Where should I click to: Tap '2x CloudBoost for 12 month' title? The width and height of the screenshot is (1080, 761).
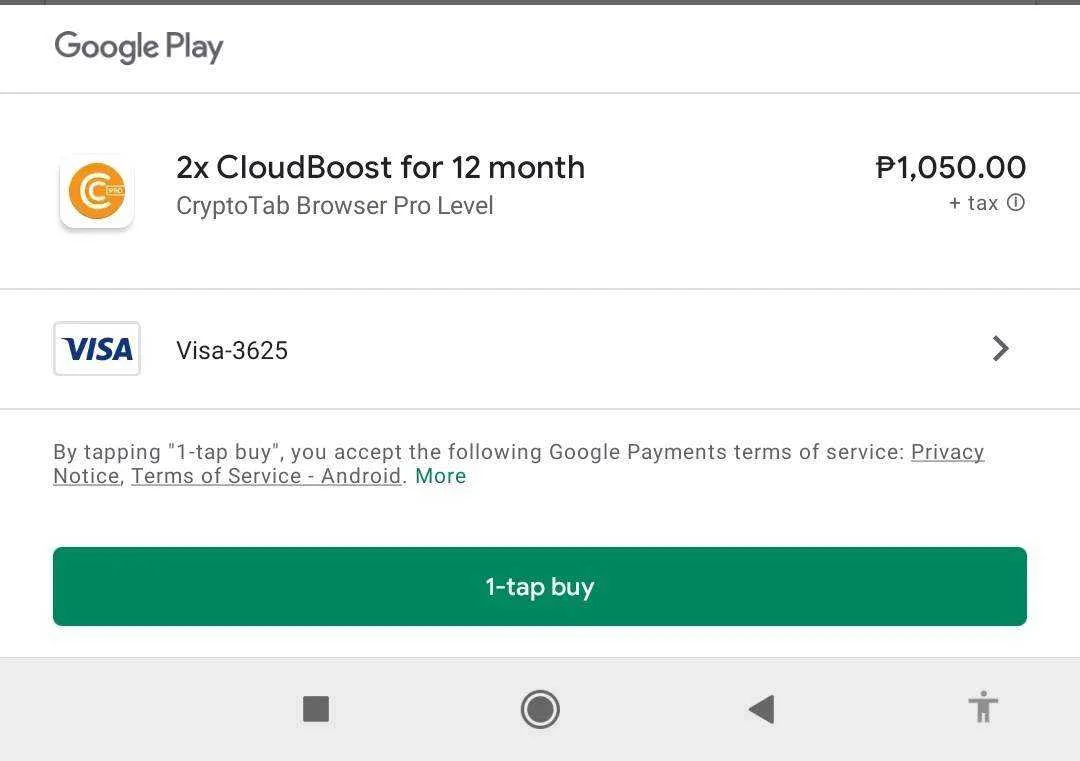381,167
